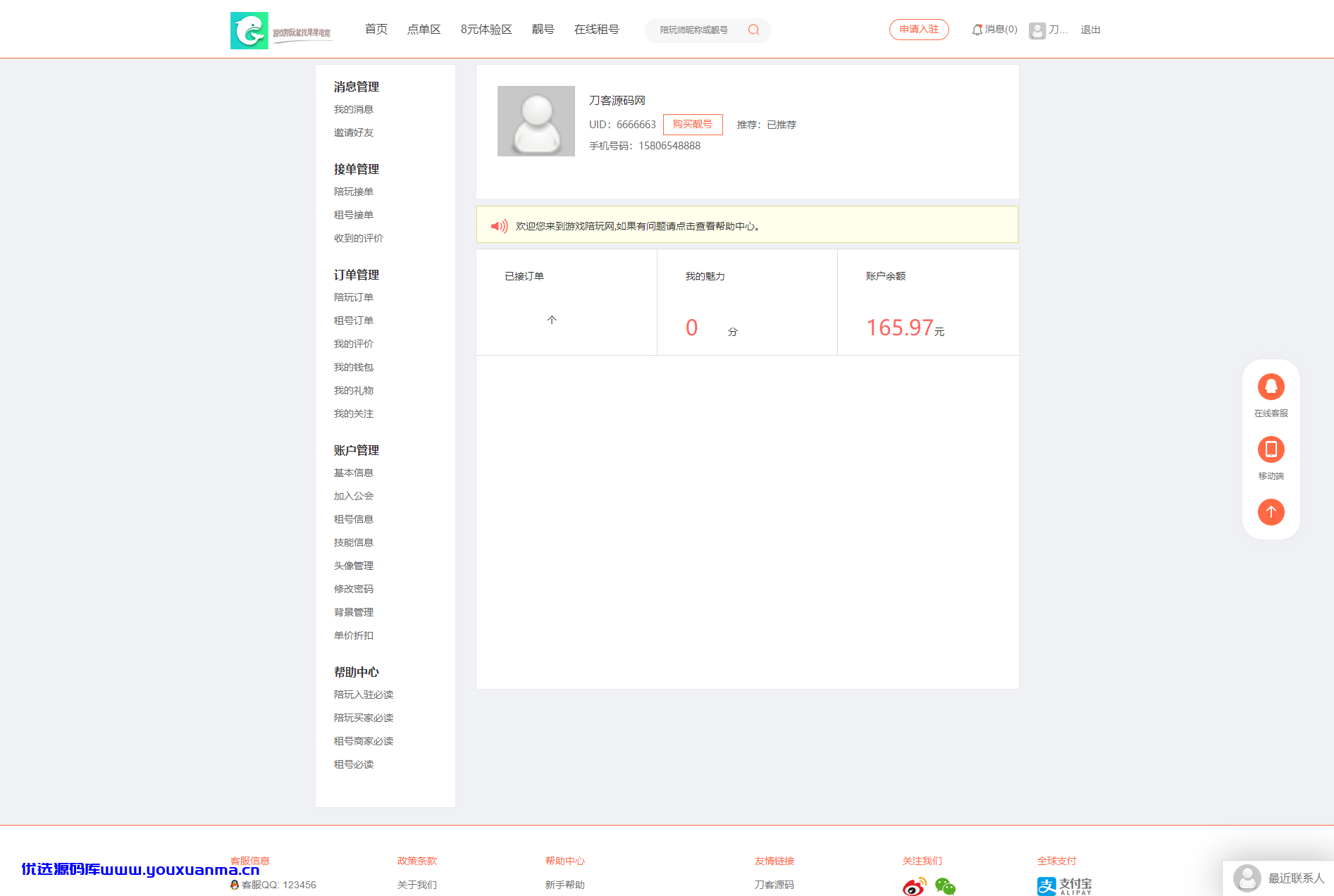Open 单价折扣 in sidebar
This screenshot has height=896, width=1334.
pos(354,635)
